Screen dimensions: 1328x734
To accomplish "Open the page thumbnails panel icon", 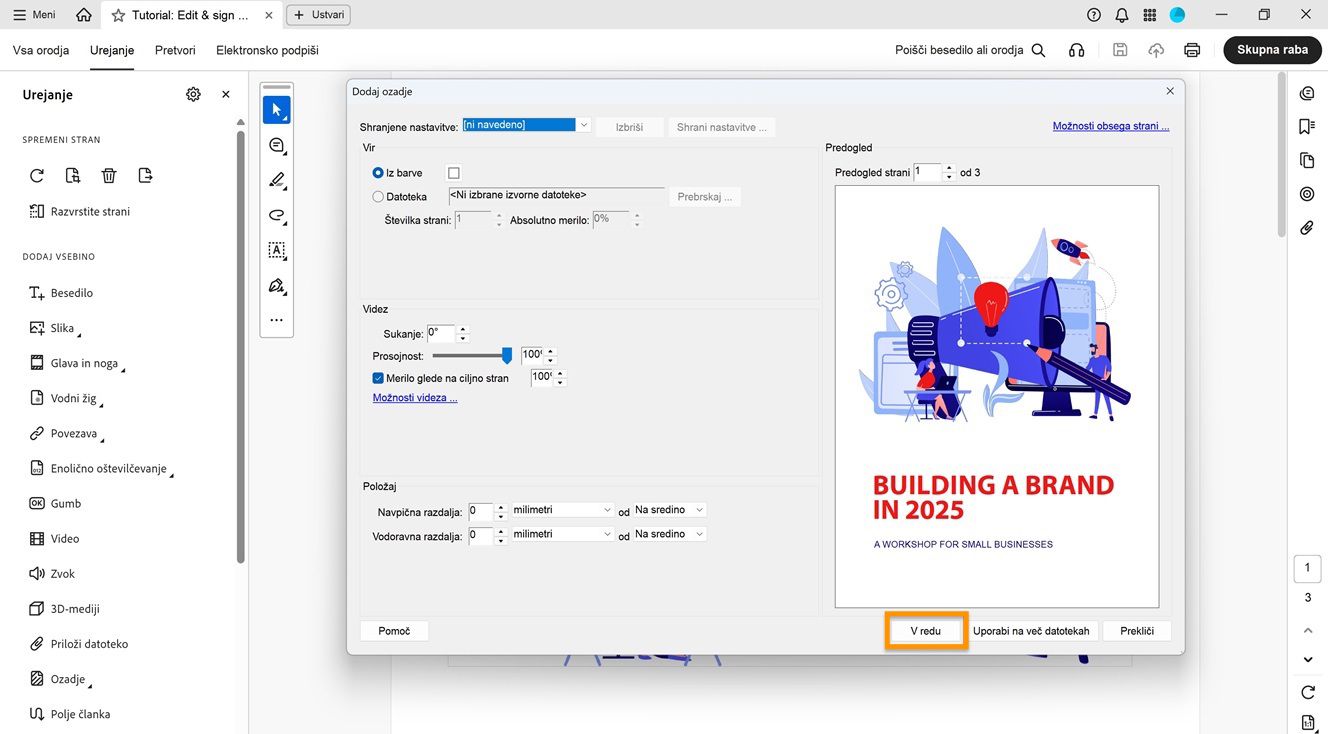I will (1307, 160).
